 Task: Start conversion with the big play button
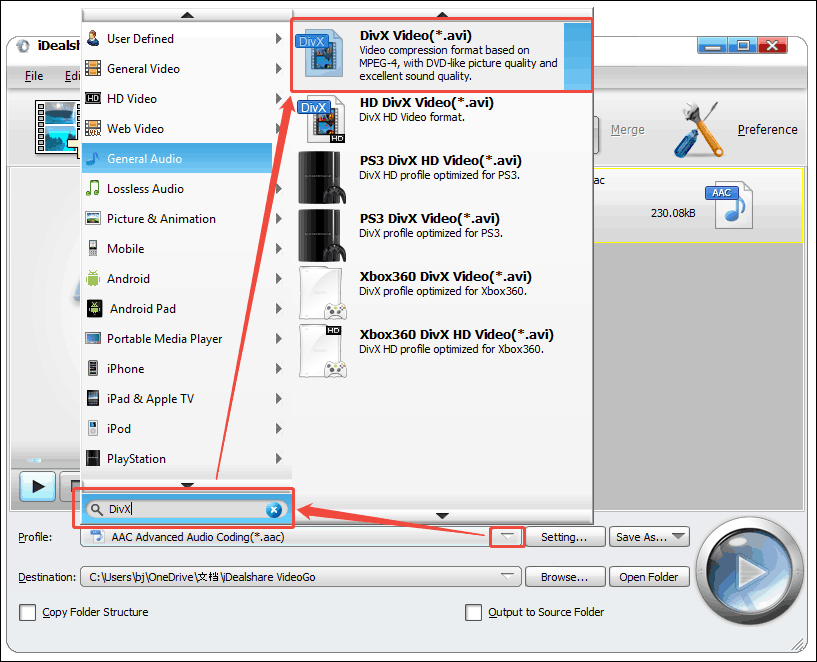coord(748,572)
